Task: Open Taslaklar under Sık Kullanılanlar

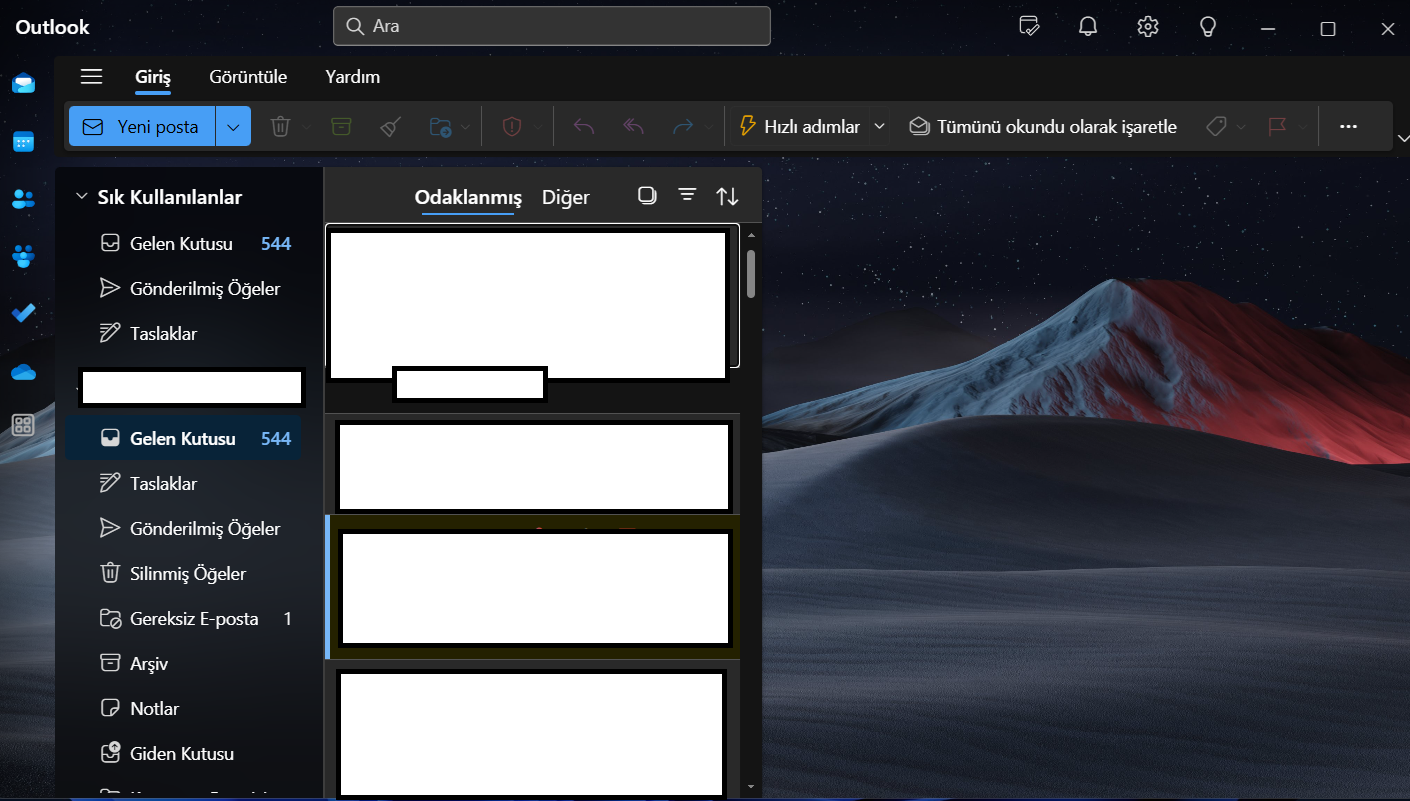Action: (x=185, y=333)
